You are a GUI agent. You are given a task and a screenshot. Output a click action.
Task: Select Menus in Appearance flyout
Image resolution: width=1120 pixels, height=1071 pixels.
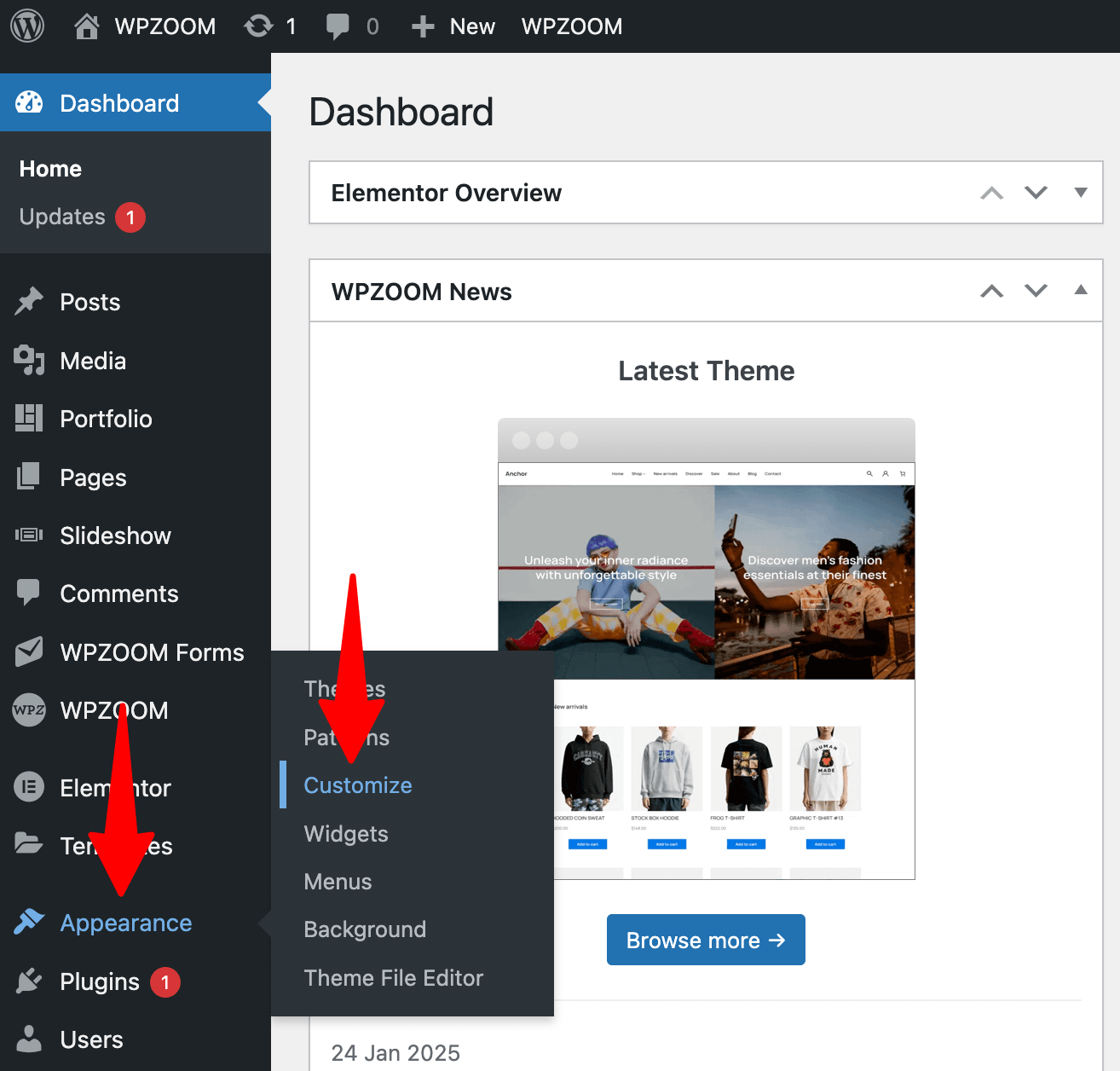point(338,882)
